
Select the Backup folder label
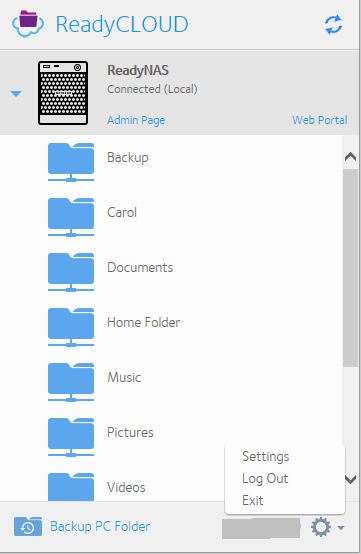click(128, 158)
